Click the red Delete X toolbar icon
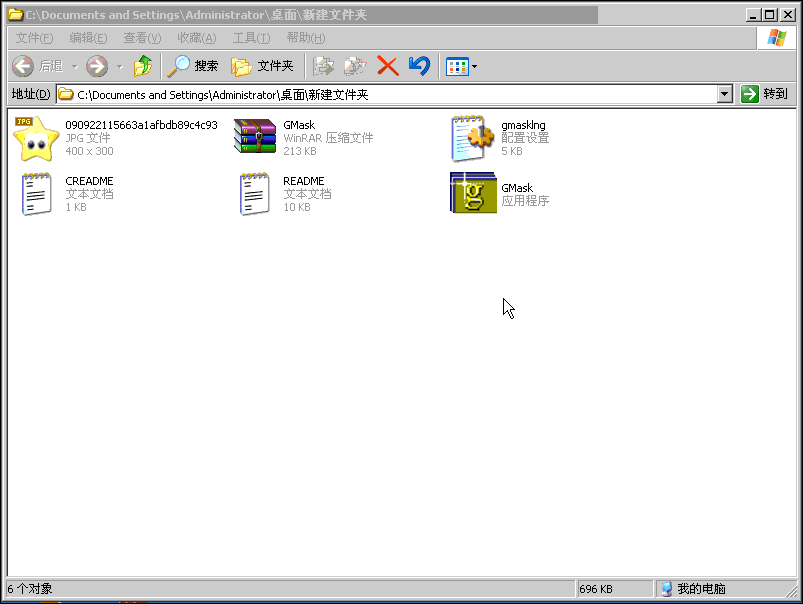 pyautogui.click(x=387, y=66)
